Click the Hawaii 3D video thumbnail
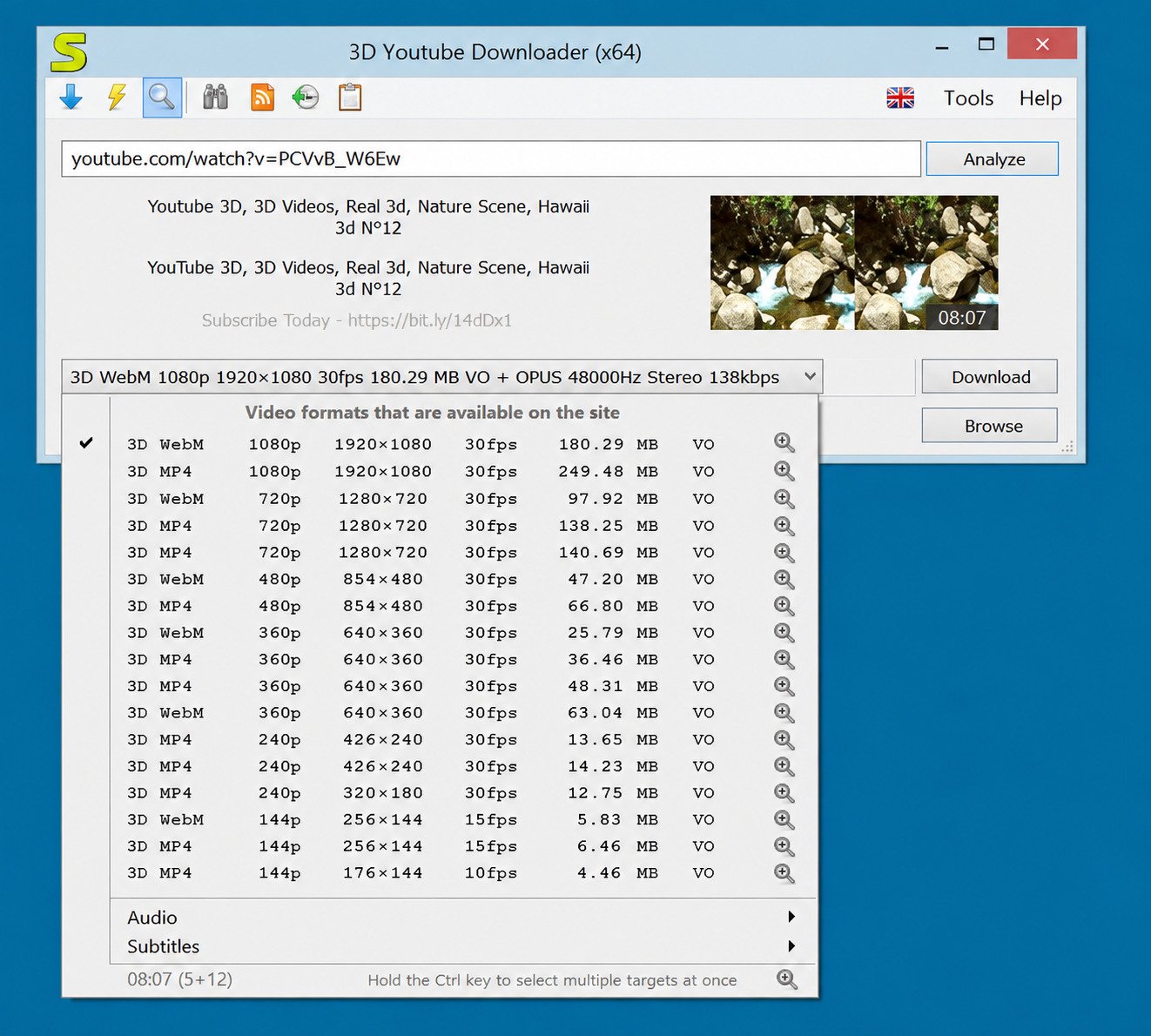Screen dimensions: 1151x1036 [x=854, y=263]
